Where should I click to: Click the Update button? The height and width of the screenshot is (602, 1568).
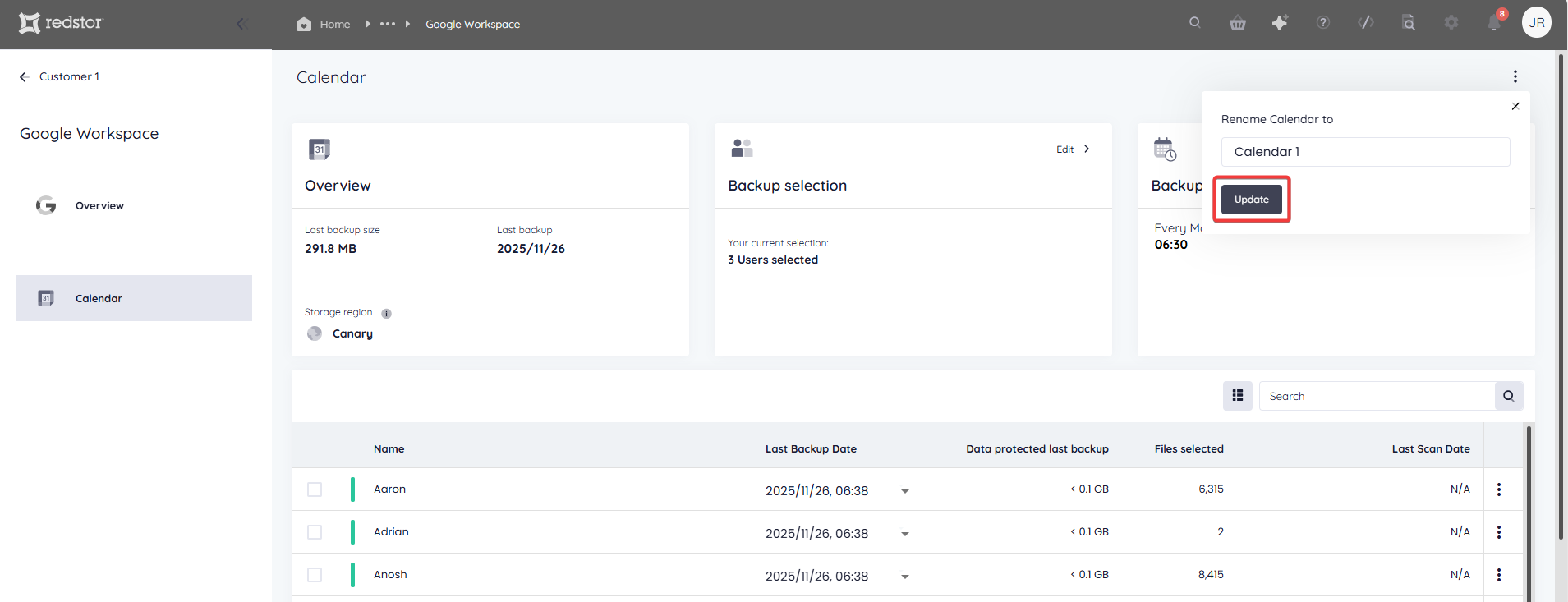point(1252,200)
